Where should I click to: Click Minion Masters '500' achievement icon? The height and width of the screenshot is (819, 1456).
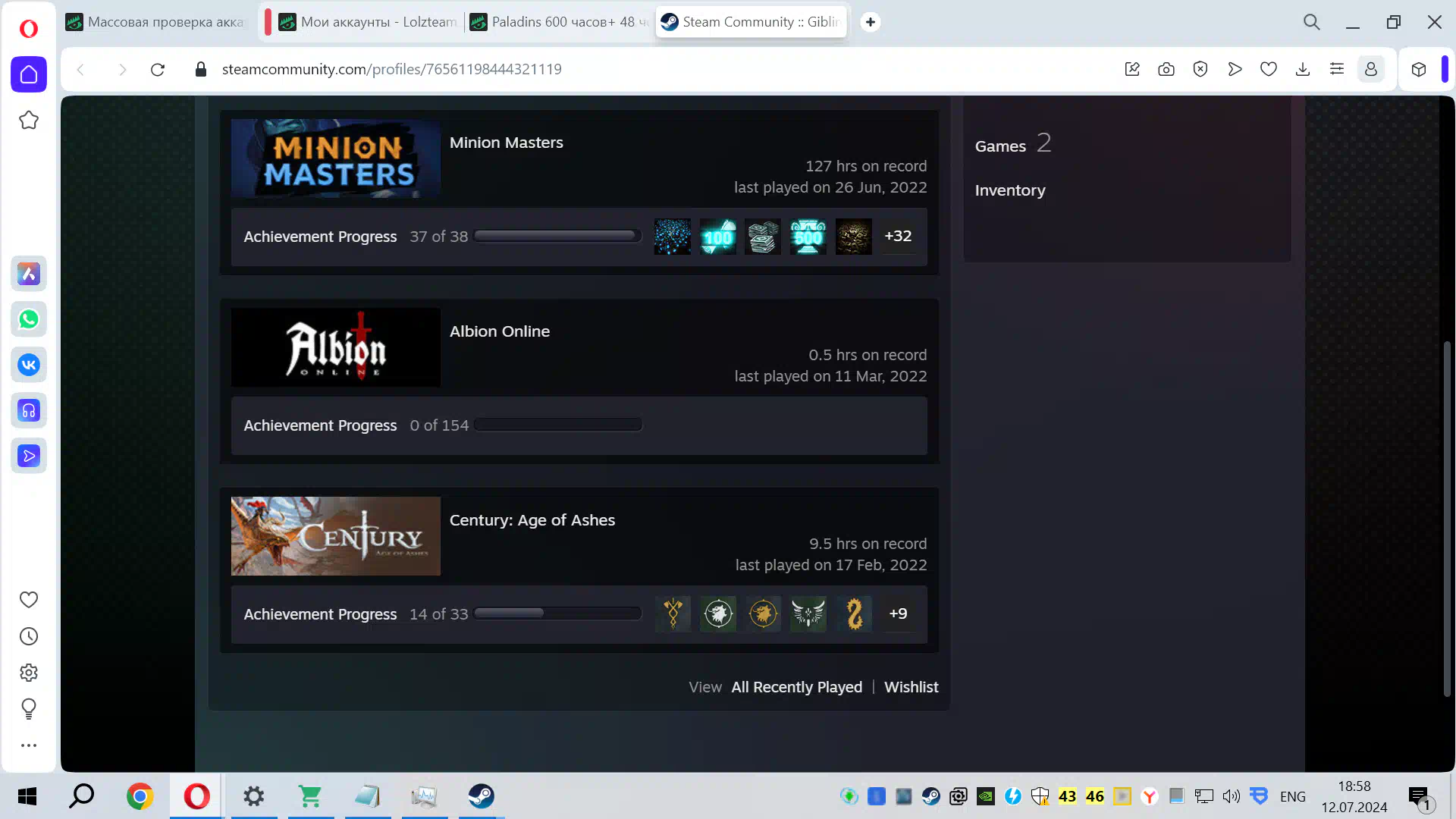point(808,237)
